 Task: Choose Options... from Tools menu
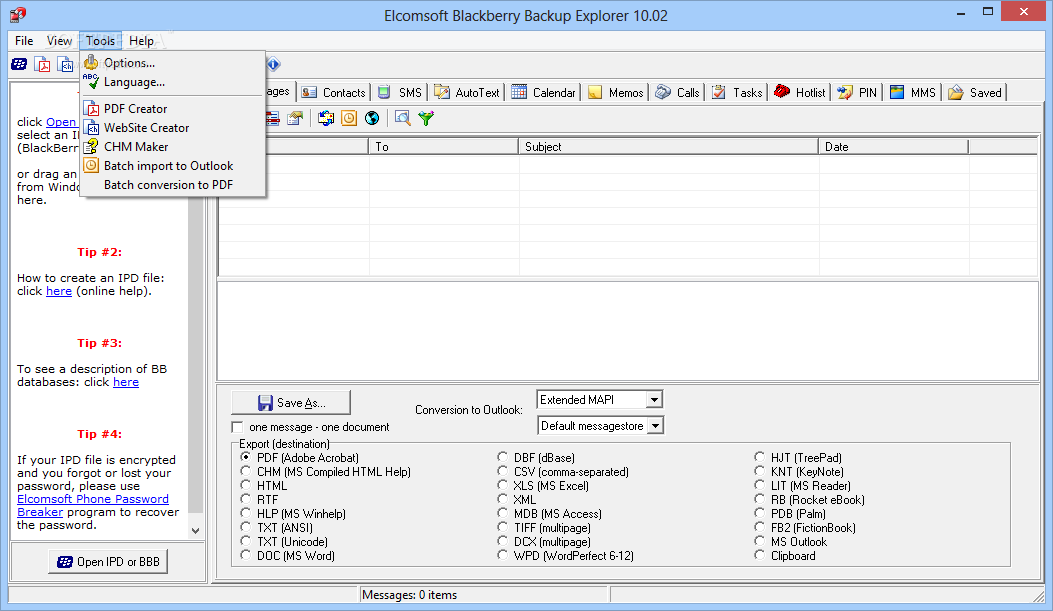click(172, 62)
